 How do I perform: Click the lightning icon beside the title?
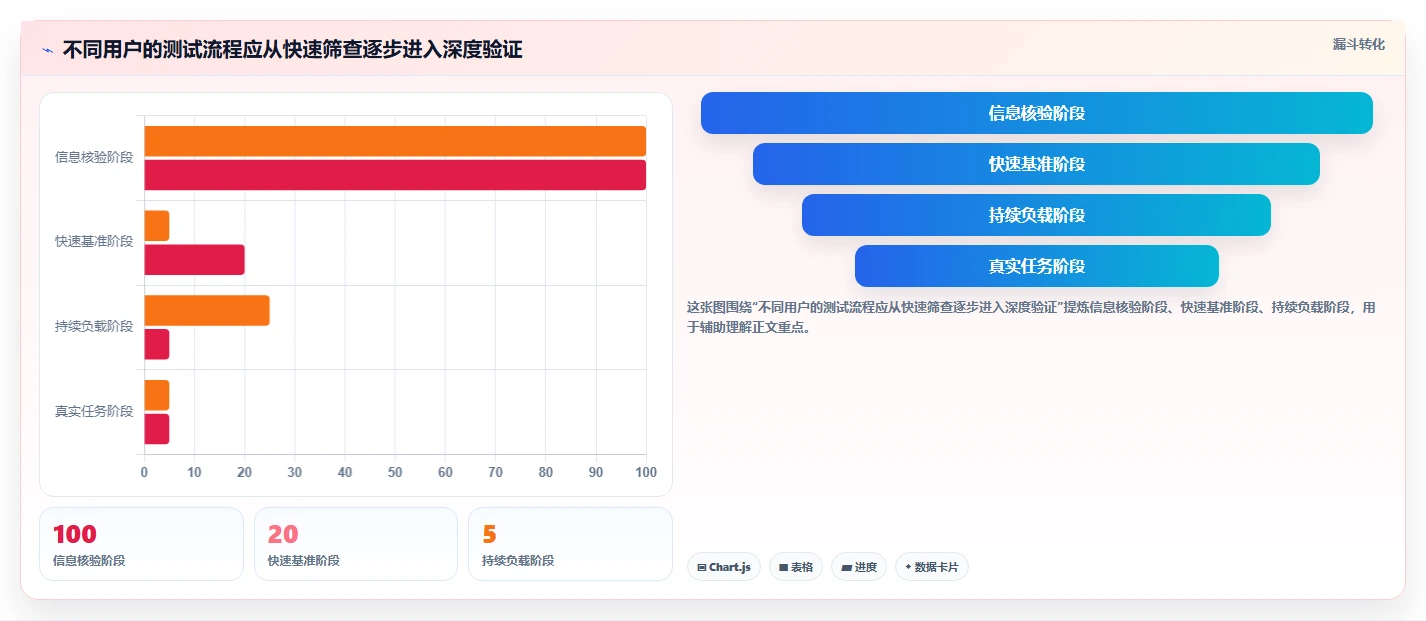click(47, 50)
